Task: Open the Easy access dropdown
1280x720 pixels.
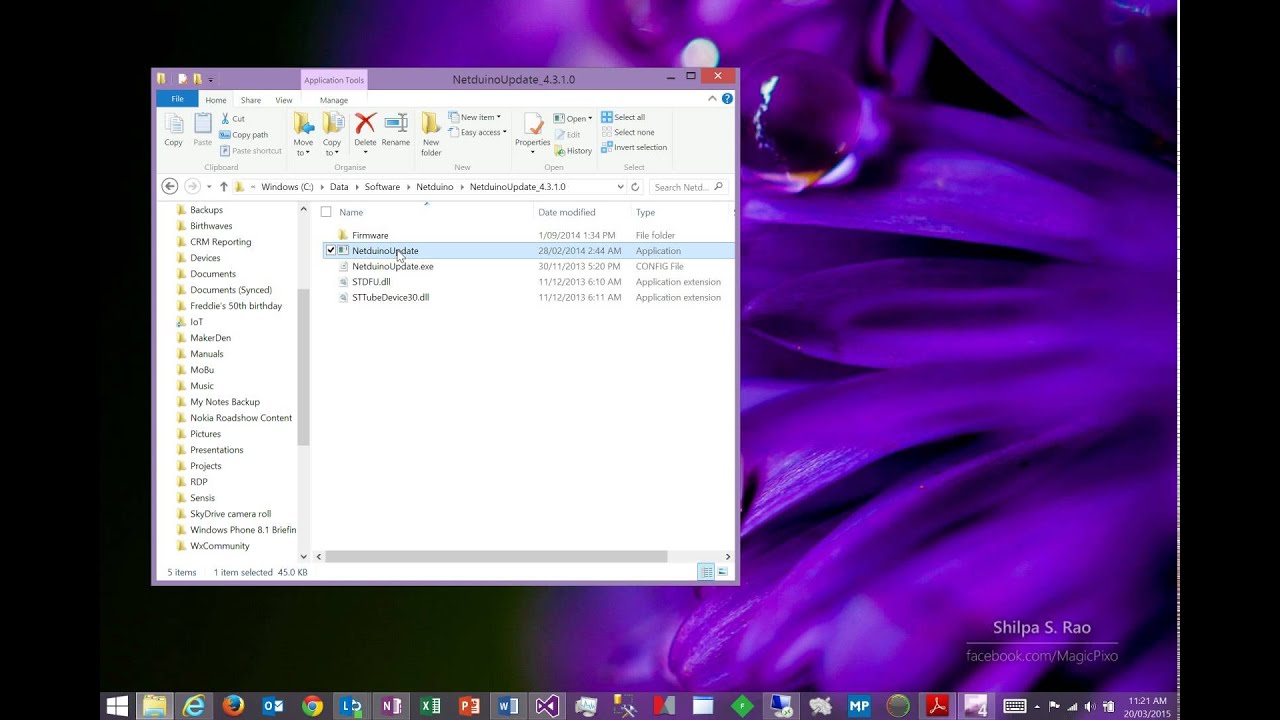Action: coord(481,132)
